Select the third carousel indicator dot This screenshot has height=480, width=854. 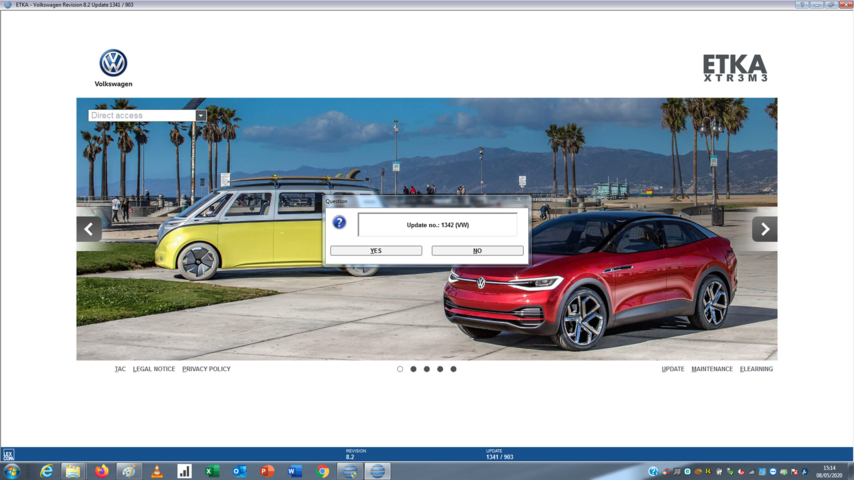[426, 369]
